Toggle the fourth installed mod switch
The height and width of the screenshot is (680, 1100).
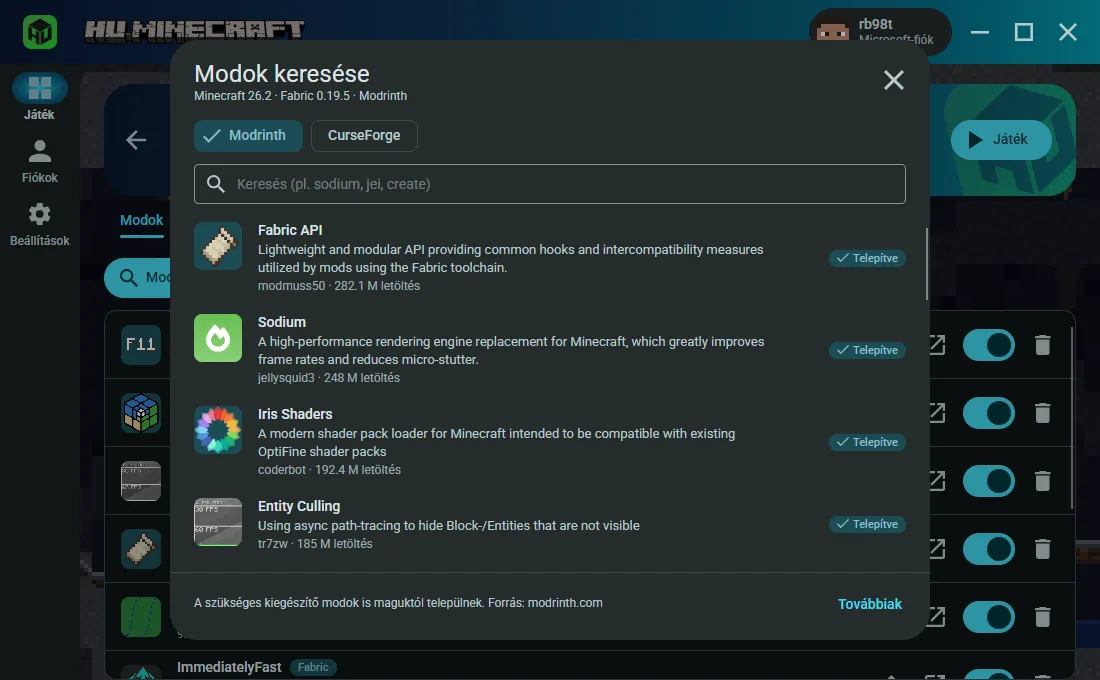click(x=988, y=549)
